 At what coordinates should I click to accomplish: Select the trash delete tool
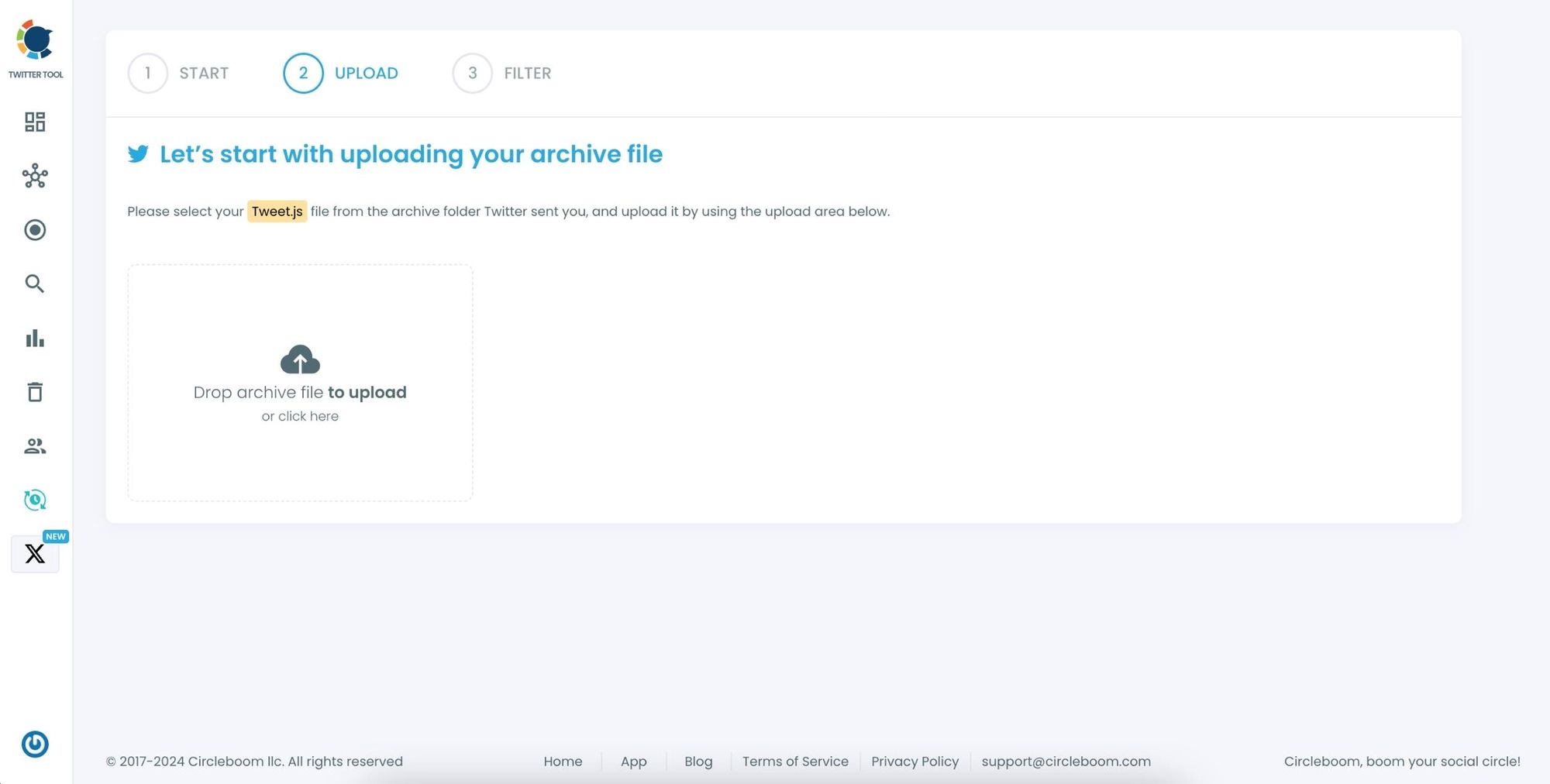(x=34, y=392)
